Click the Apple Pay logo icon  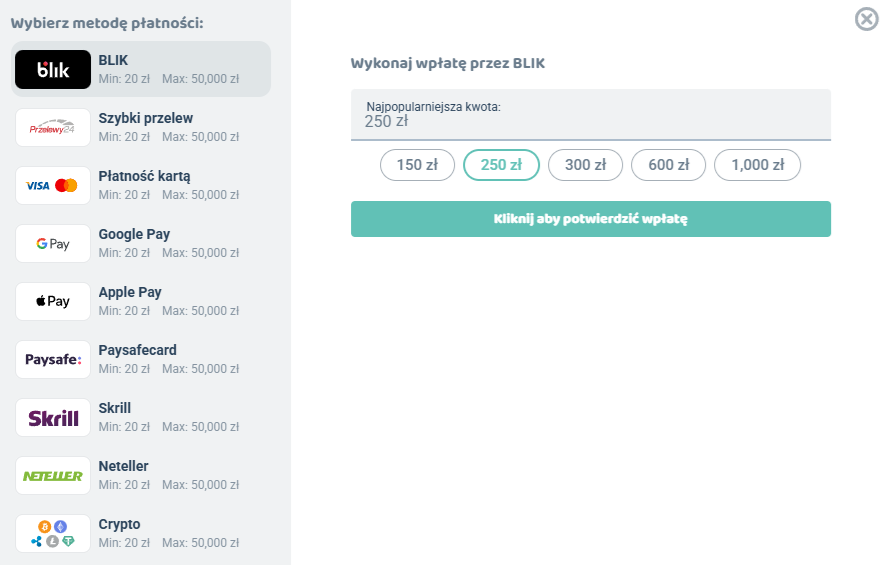click(x=53, y=302)
